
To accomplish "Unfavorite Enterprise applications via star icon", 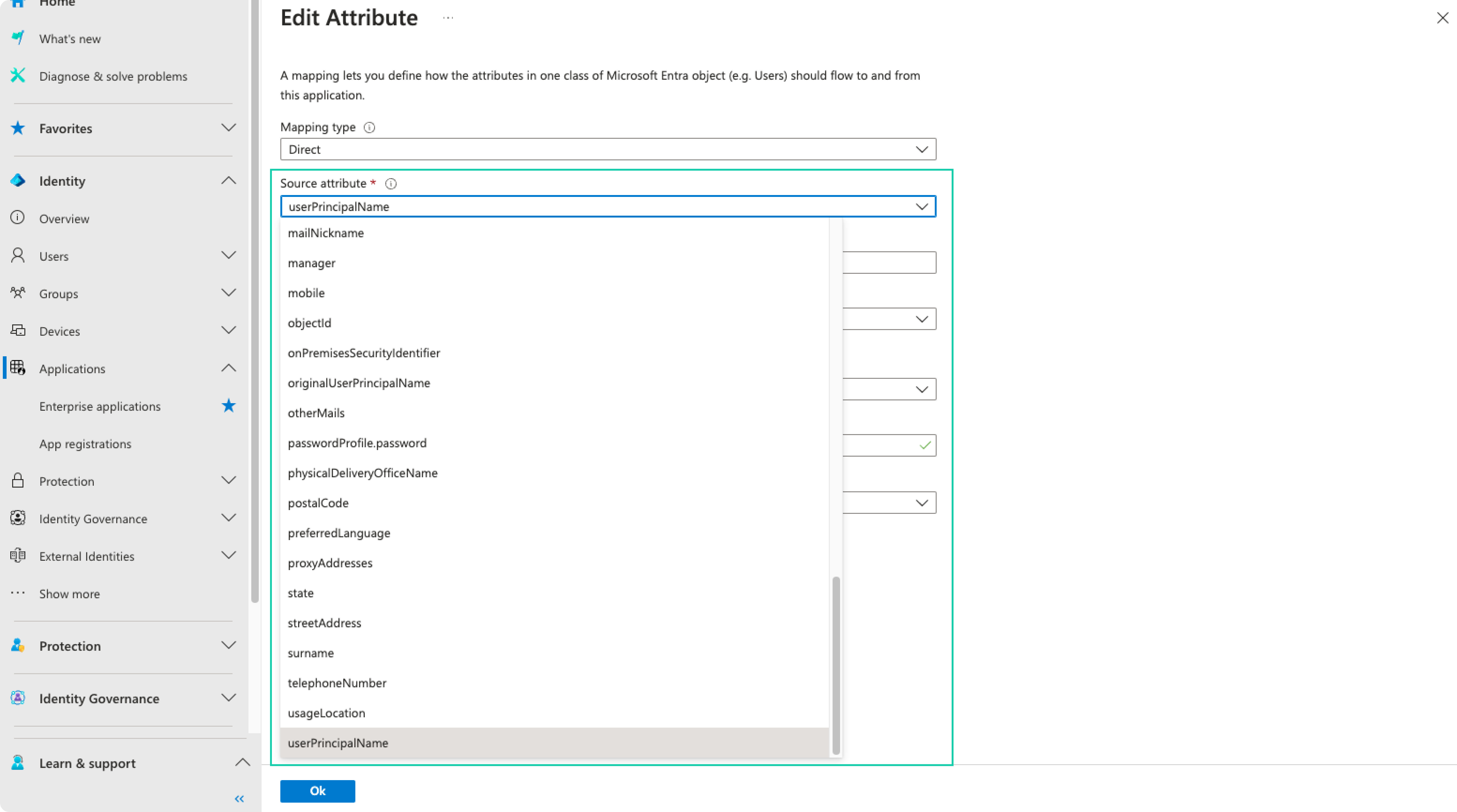I will click(229, 406).
